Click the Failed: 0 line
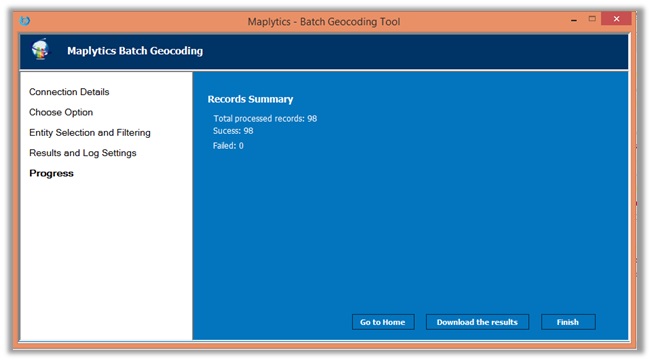This screenshot has width=650, height=361. coord(228,145)
